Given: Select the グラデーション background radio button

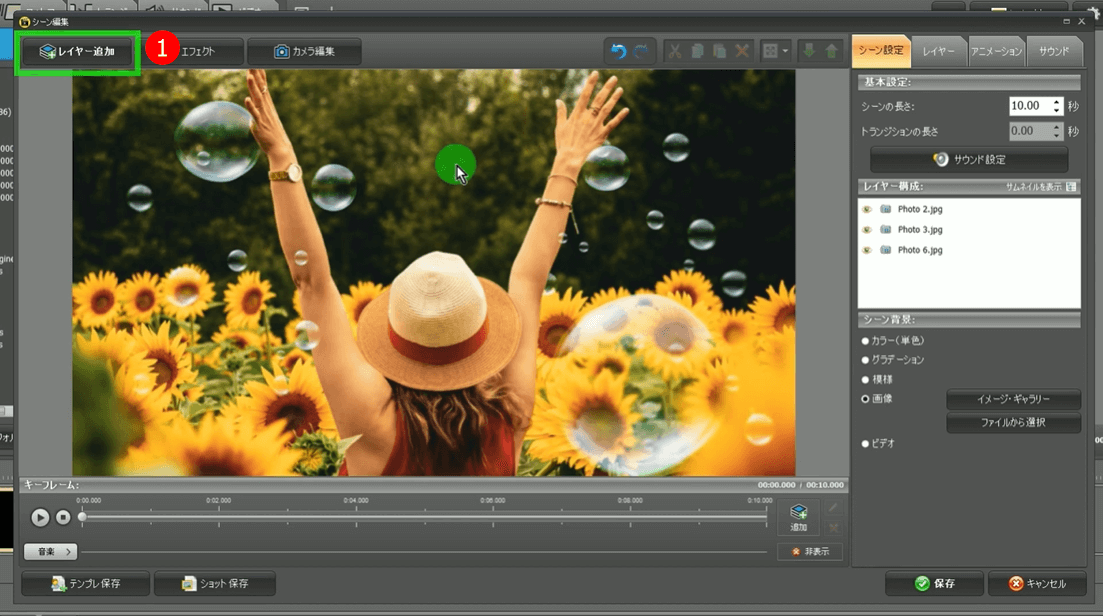Looking at the screenshot, I should pos(866,360).
